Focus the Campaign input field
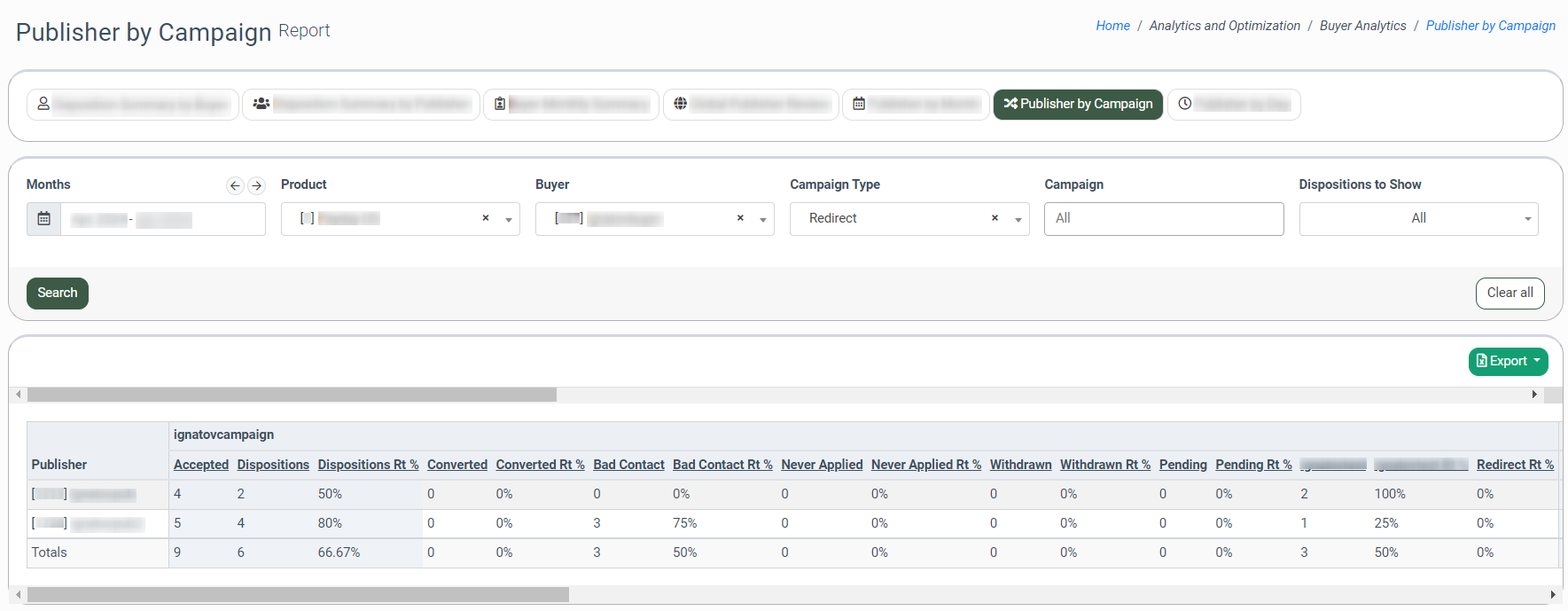 click(1163, 219)
